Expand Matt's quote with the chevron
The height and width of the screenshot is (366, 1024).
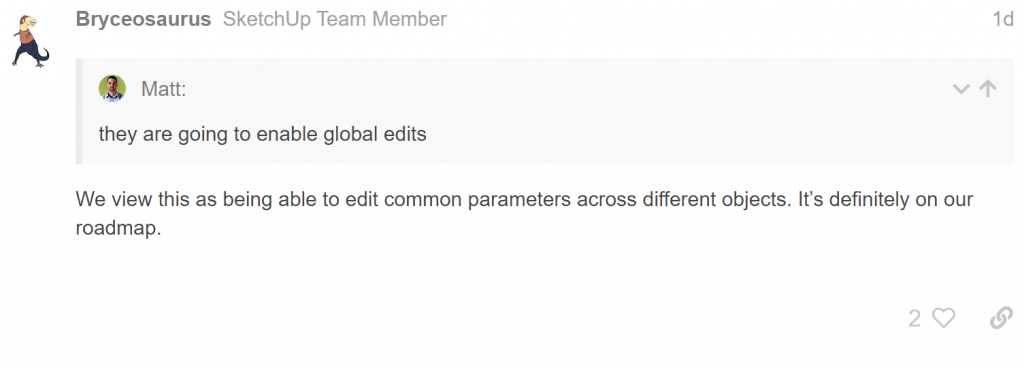point(961,89)
